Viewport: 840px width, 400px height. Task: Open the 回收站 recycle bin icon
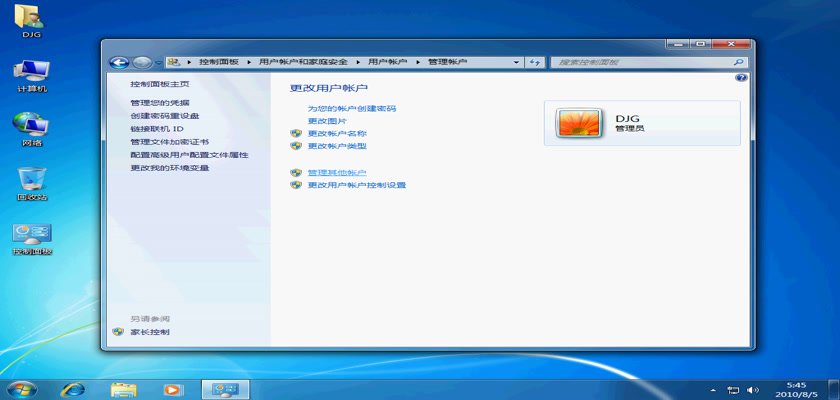32,182
